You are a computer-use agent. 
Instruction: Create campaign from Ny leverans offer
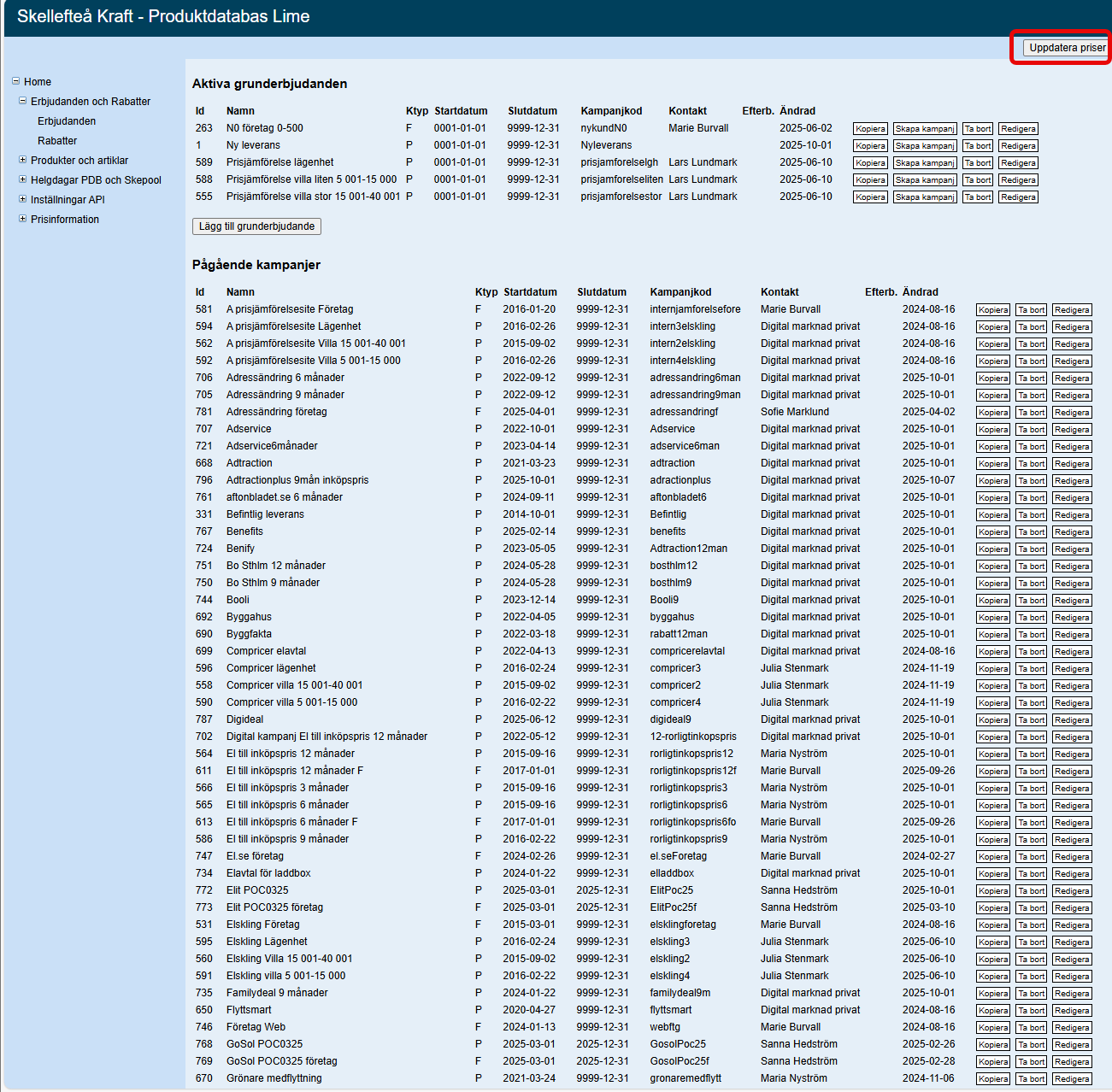pos(924,146)
